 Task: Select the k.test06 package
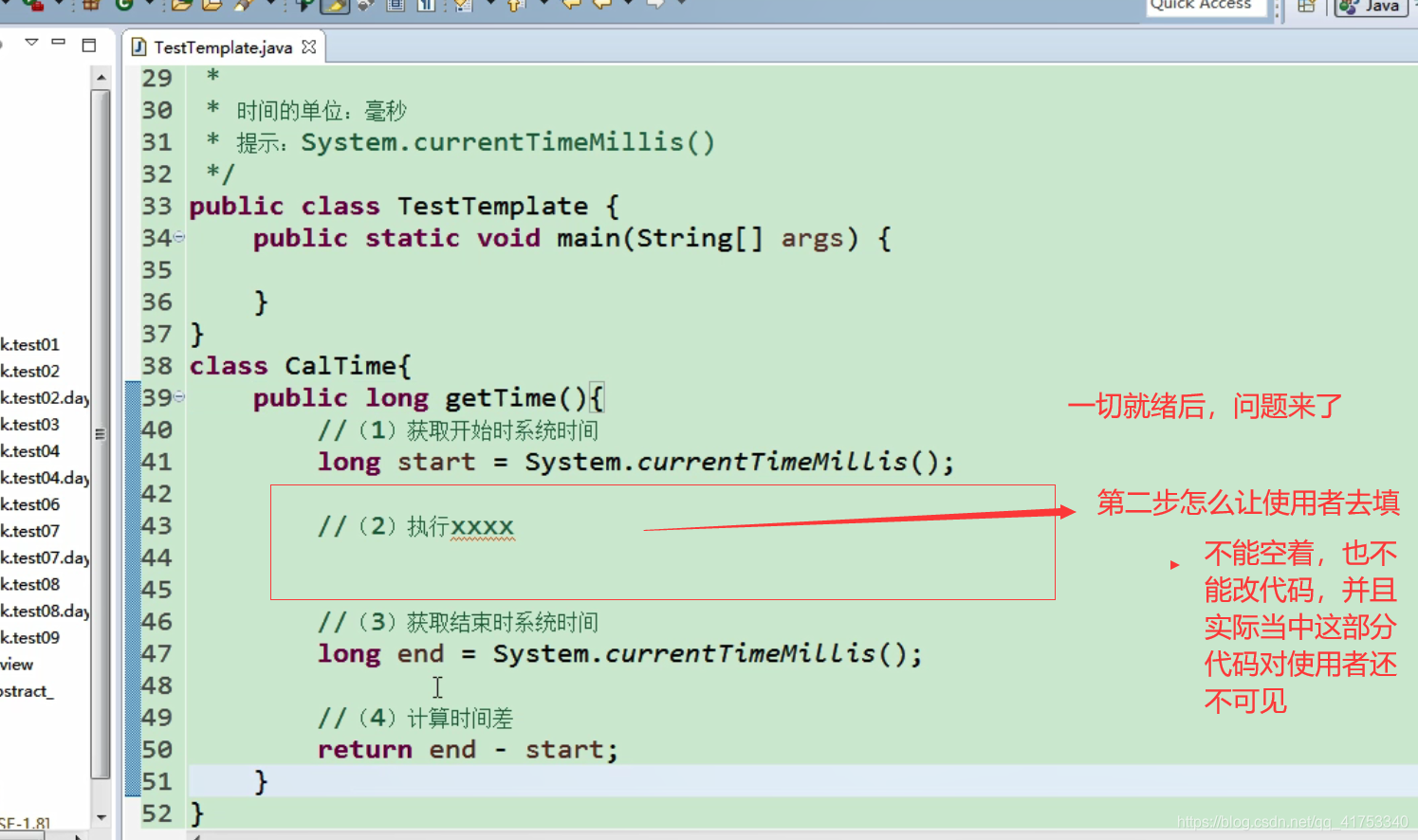tap(29, 504)
